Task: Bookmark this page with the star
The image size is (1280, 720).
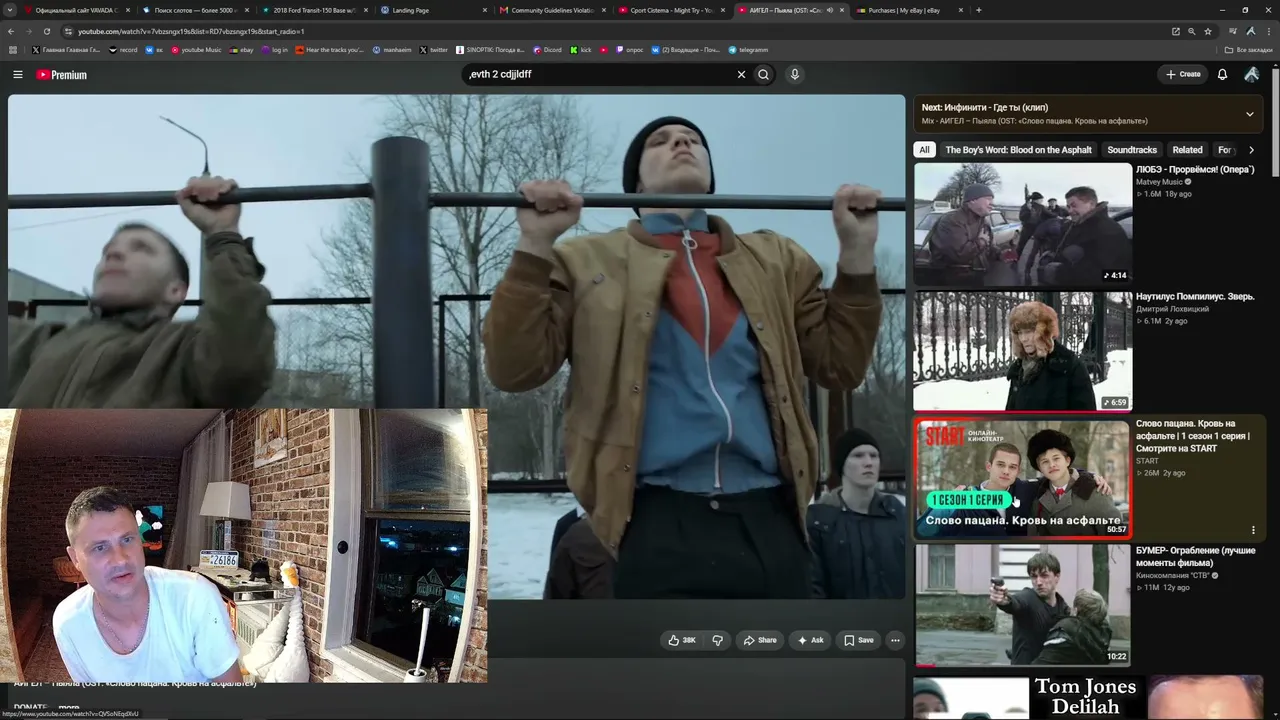Action: 1208,31
